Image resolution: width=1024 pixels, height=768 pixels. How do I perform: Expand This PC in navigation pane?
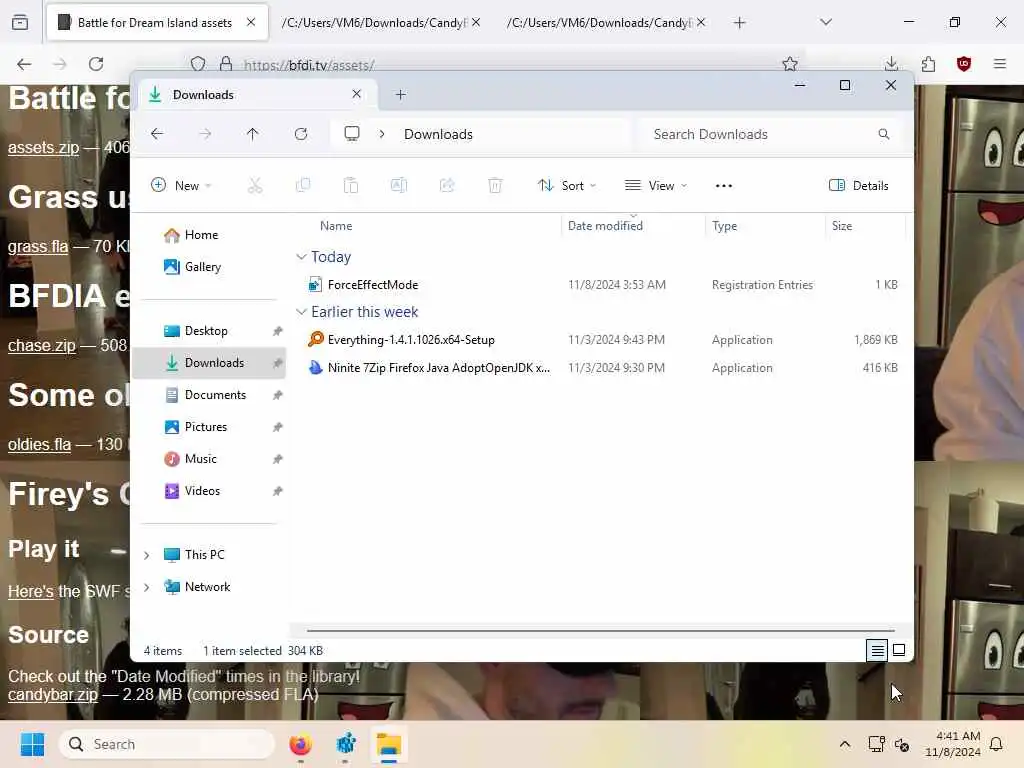(147, 555)
